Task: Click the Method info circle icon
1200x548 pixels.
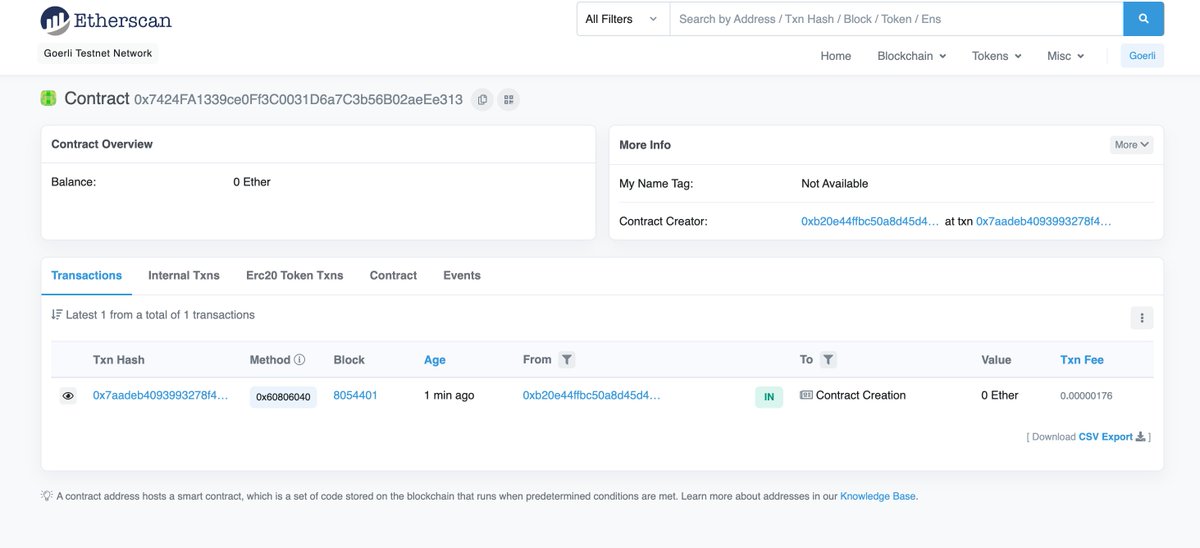Action: (x=300, y=360)
